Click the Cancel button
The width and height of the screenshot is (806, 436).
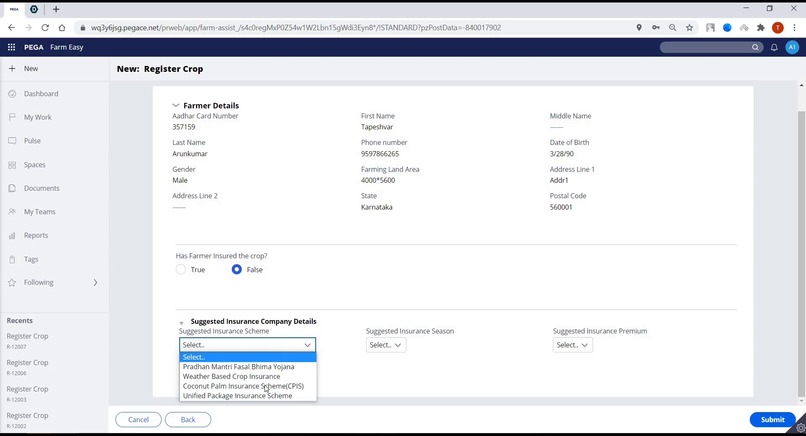pos(138,420)
